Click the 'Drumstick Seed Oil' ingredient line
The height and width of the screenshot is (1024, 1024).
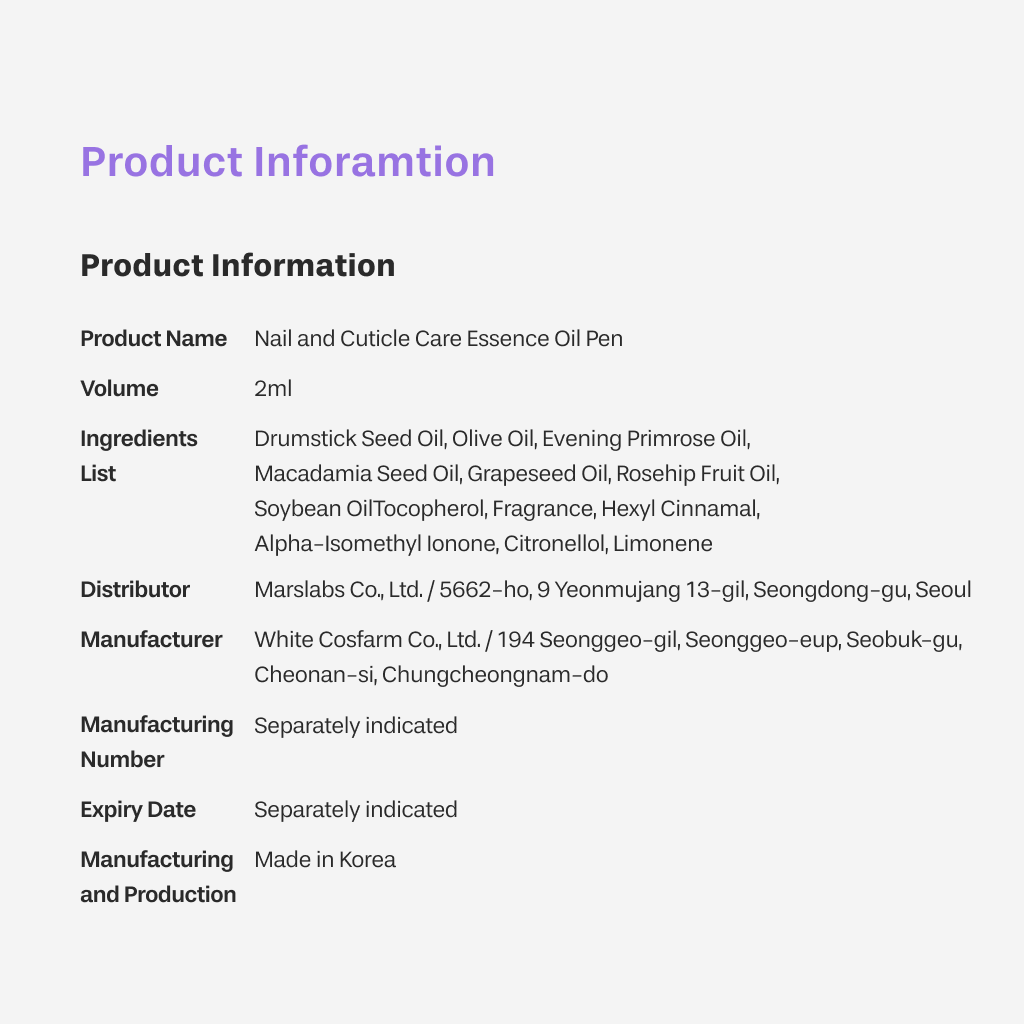click(x=502, y=439)
